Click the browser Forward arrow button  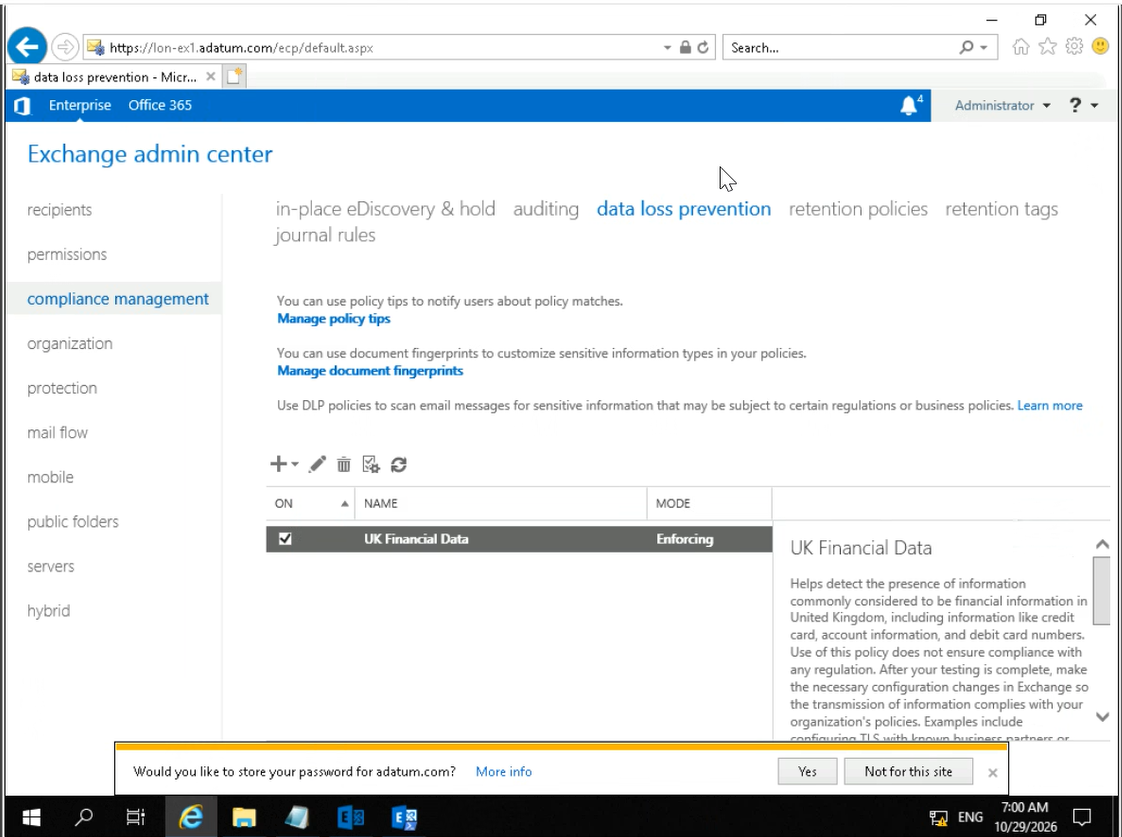pos(65,47)
